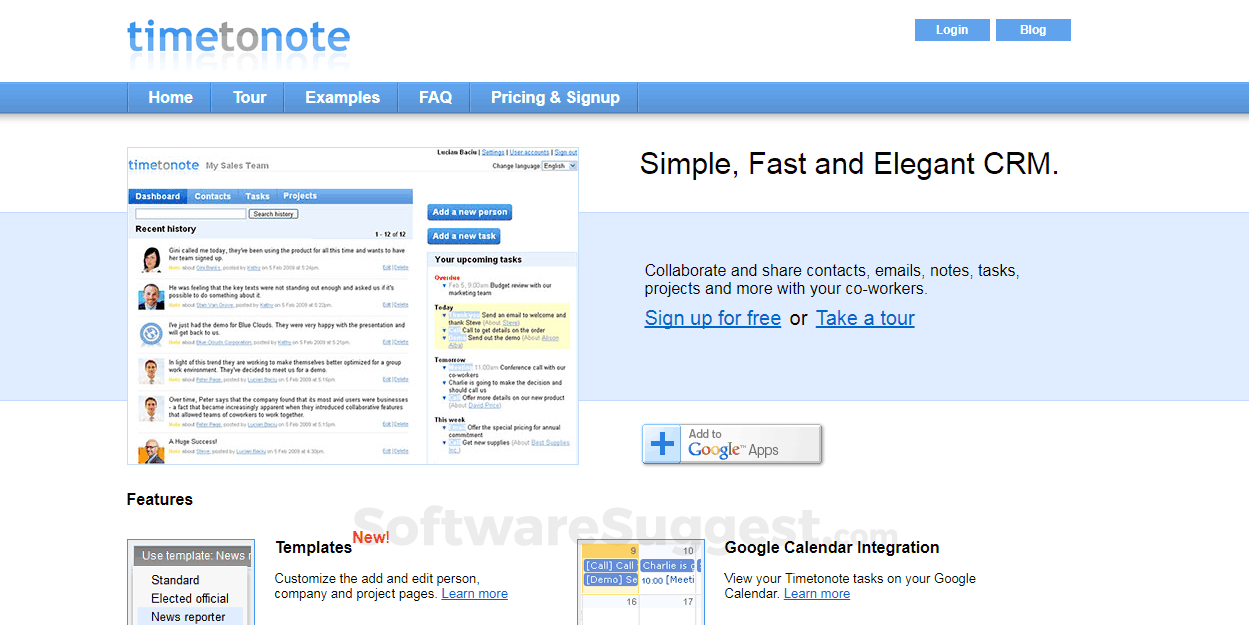This screenshot has width=1249, height=625.
Task: Follow the 'Sign up for free' link
Action: click(713, 318)
